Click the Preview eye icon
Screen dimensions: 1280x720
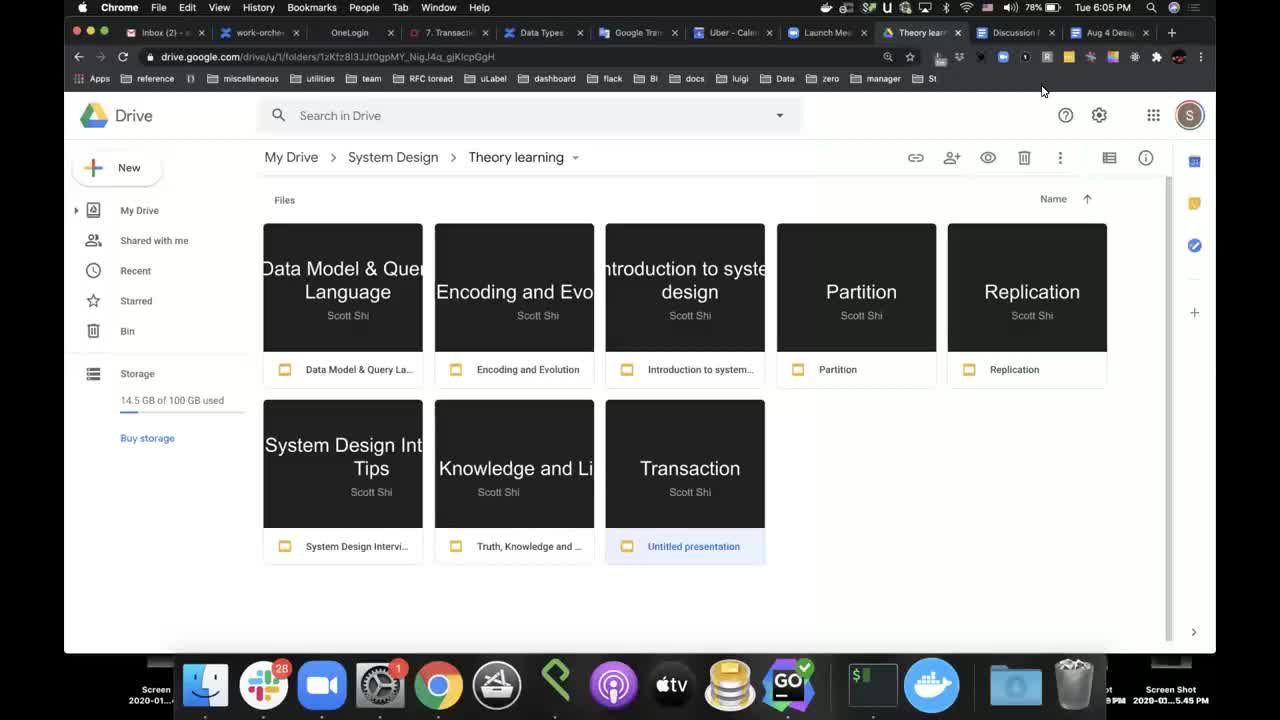(x=988, y=158)
